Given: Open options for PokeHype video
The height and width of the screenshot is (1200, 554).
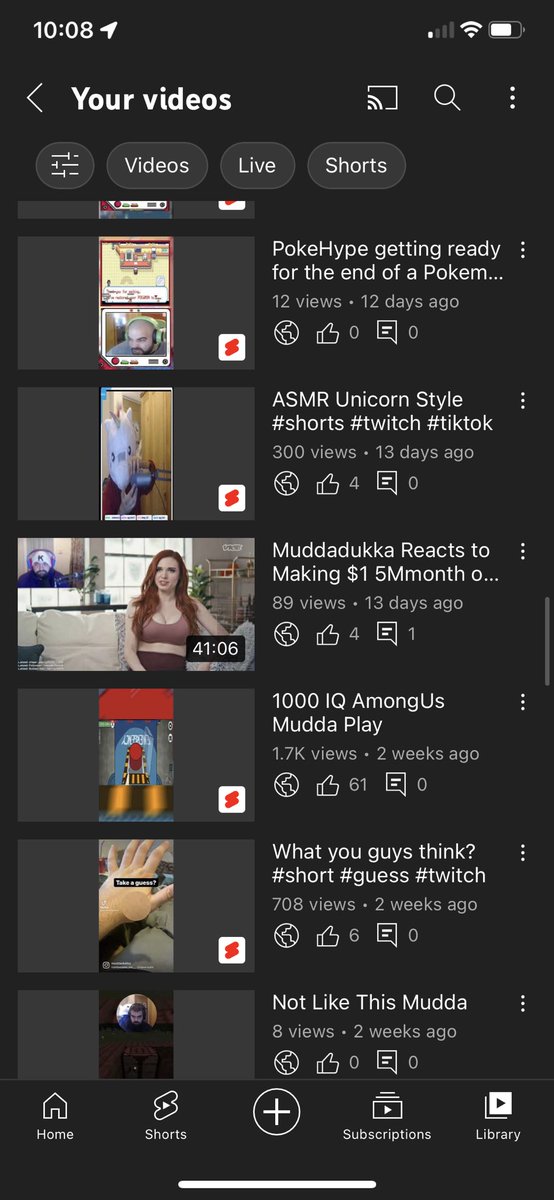Looking at the screenshot, I should pos(522,249).
